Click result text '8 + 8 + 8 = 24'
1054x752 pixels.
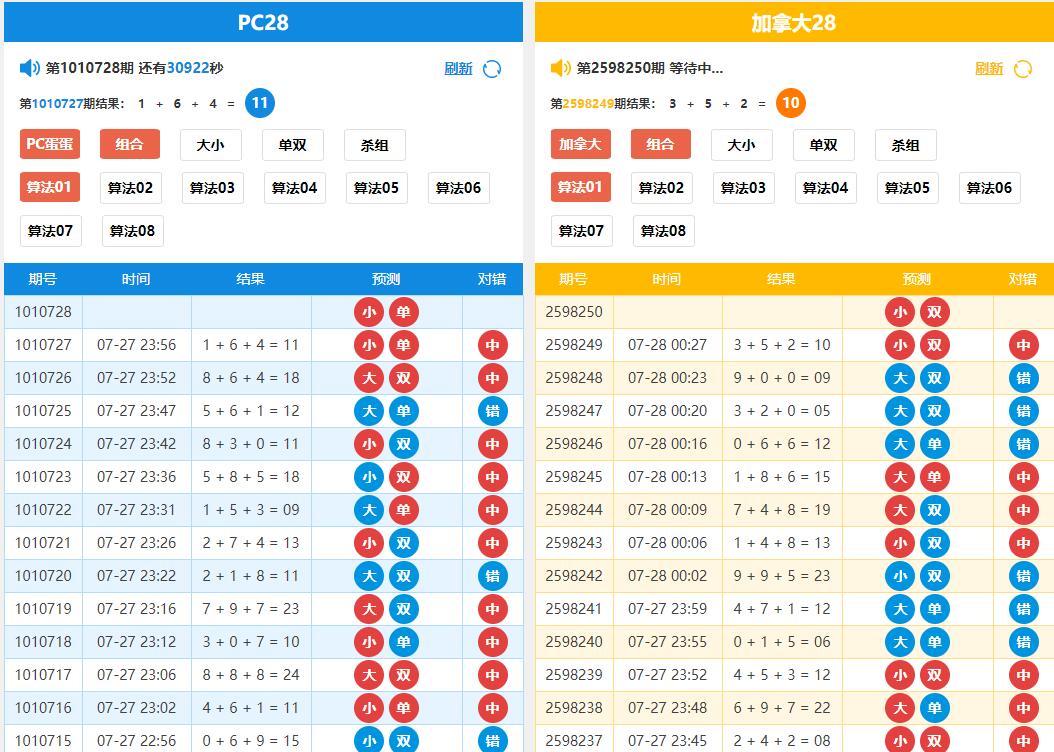coord(251,675)
